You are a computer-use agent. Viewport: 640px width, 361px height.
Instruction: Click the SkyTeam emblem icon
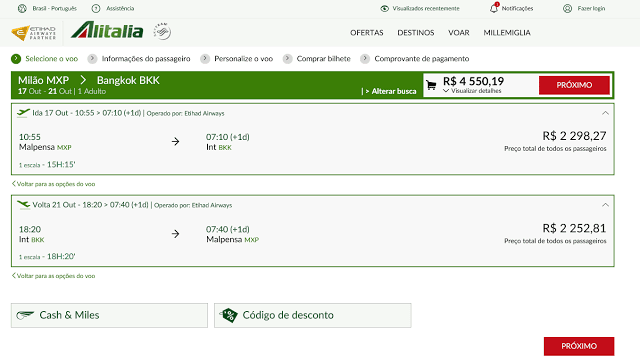[x=162, y=31]
